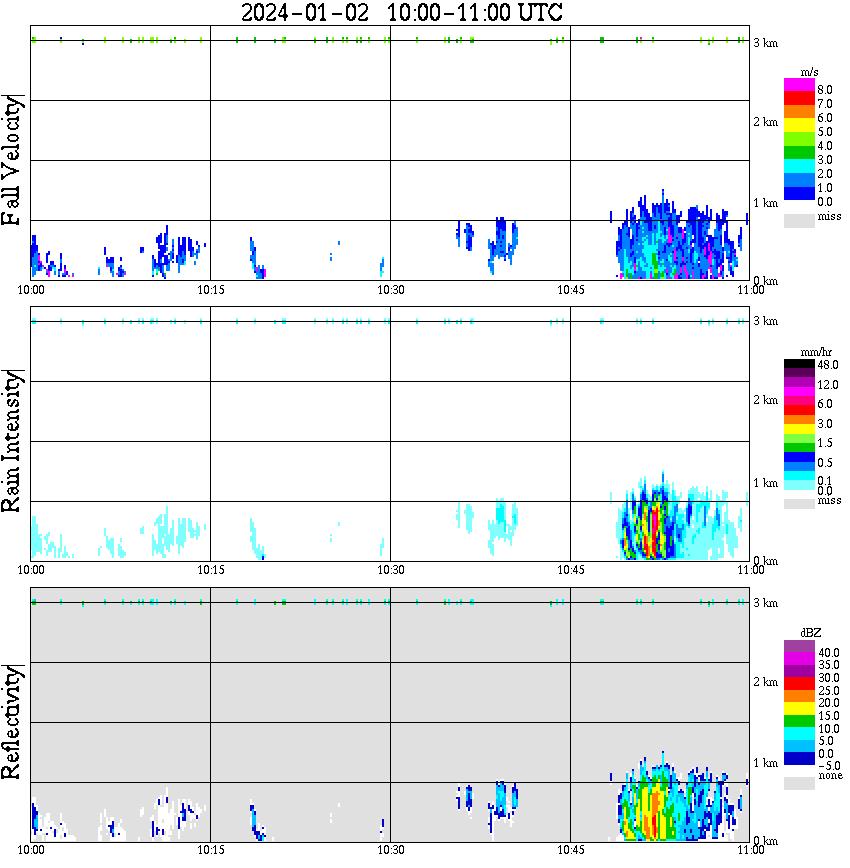Select dark blue swatch in Reflectivity dBZ legend
Screen dimensions: 850x868
click(799, 758)
